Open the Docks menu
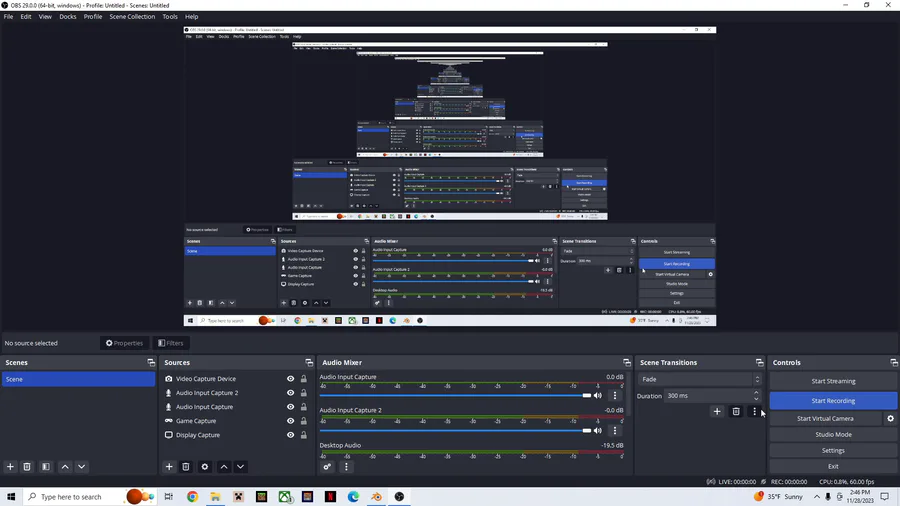This screenshot has height=506, width=900. pyautogui.click(x=68, y=17)
